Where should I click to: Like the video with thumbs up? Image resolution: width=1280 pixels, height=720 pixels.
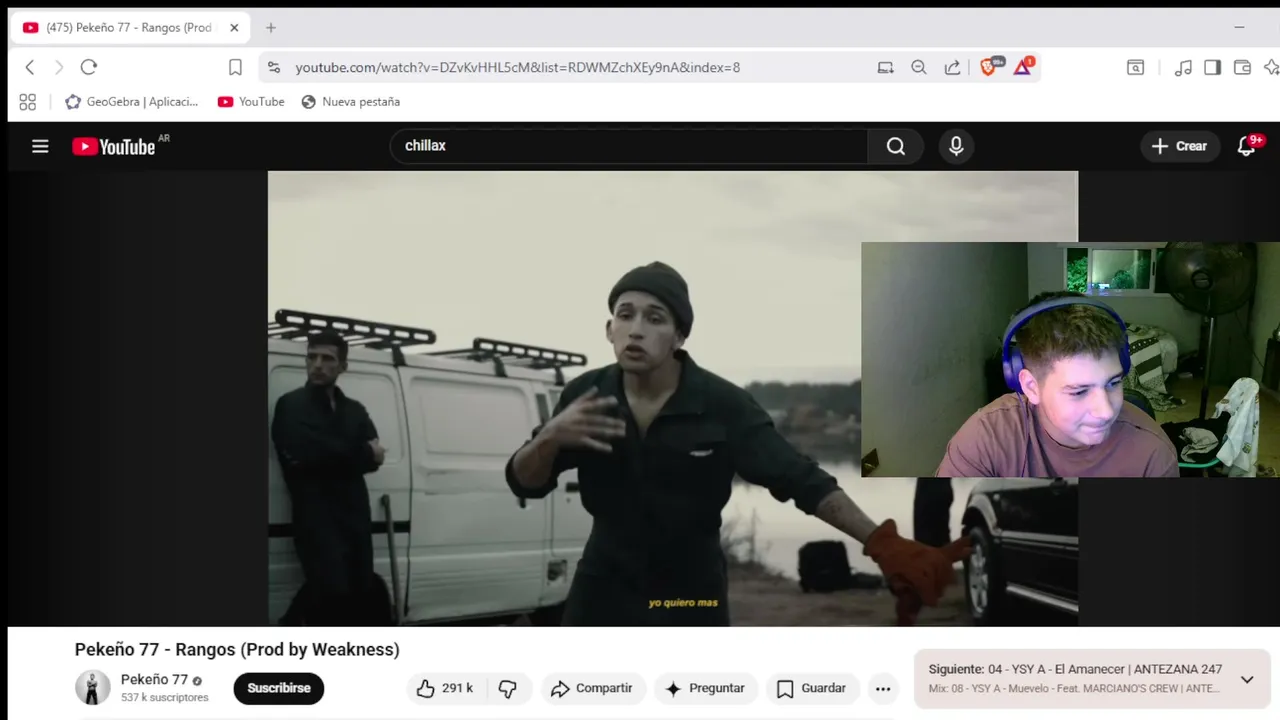tap(445, 688)
